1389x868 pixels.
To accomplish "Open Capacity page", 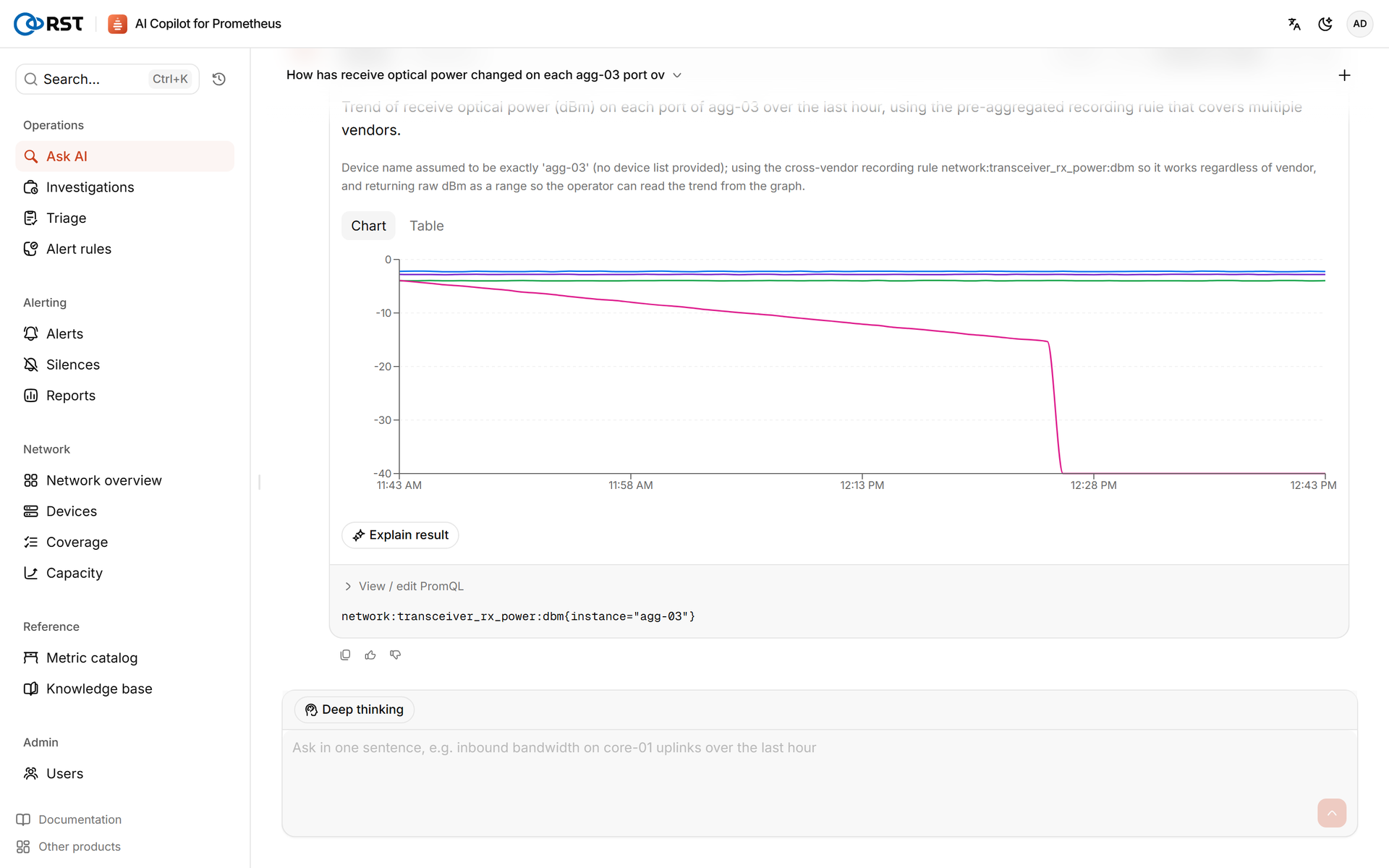I will 125,573.
